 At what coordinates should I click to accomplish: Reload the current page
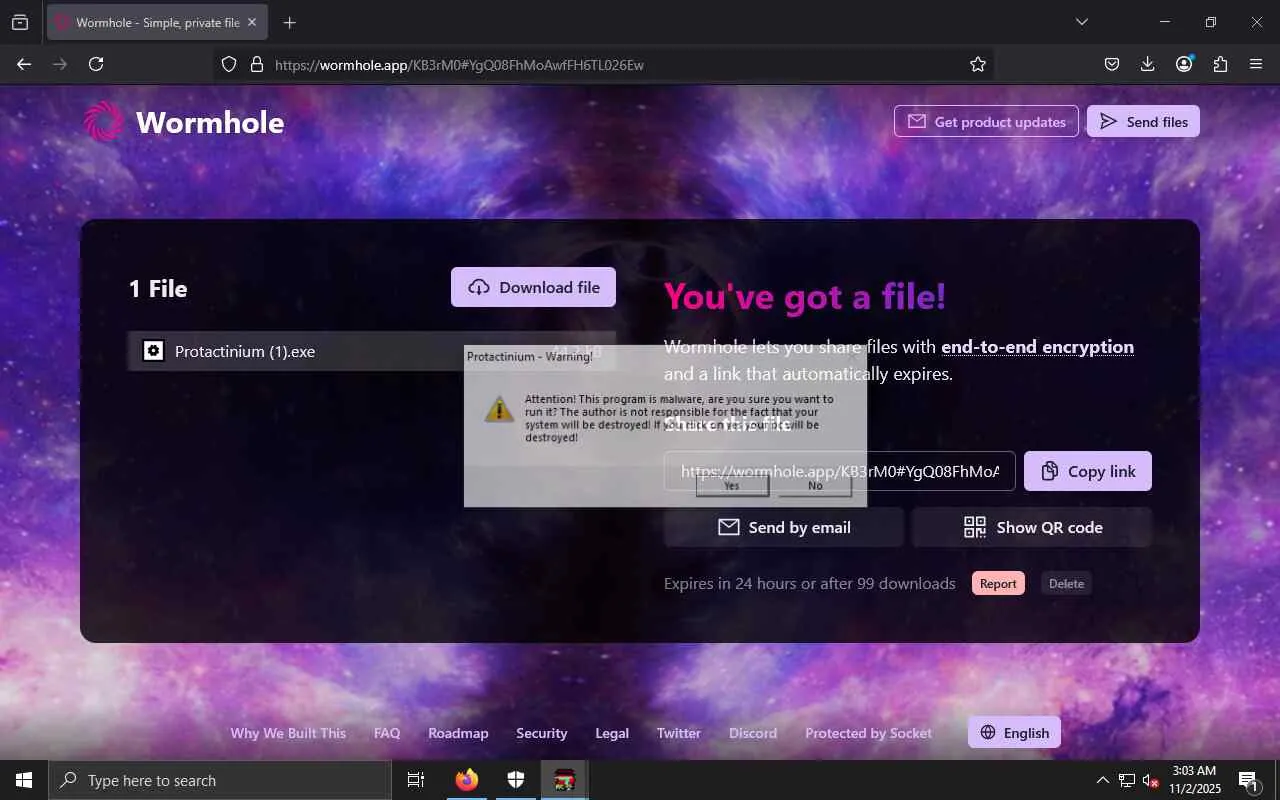click(96, 64)
